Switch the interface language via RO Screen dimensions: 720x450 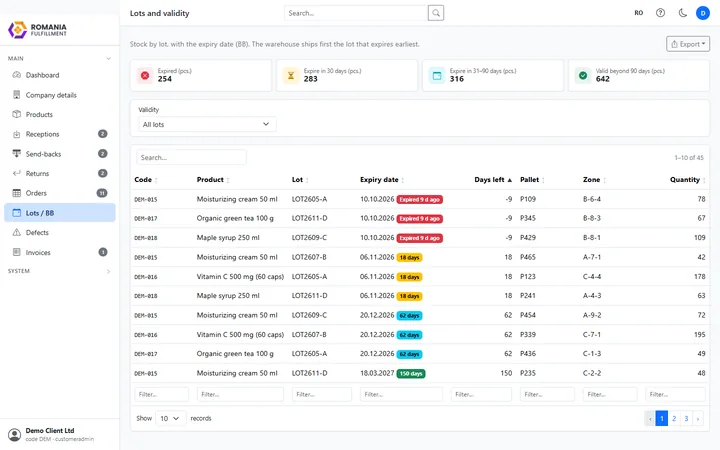pos(639,13)
